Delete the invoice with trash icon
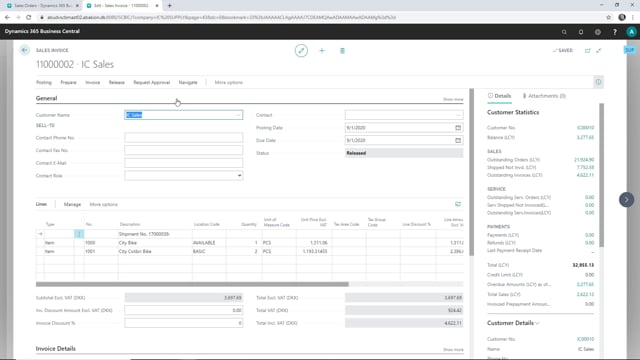Image resolution: width=640 pixels, height=360 pixels. (342, 51)
